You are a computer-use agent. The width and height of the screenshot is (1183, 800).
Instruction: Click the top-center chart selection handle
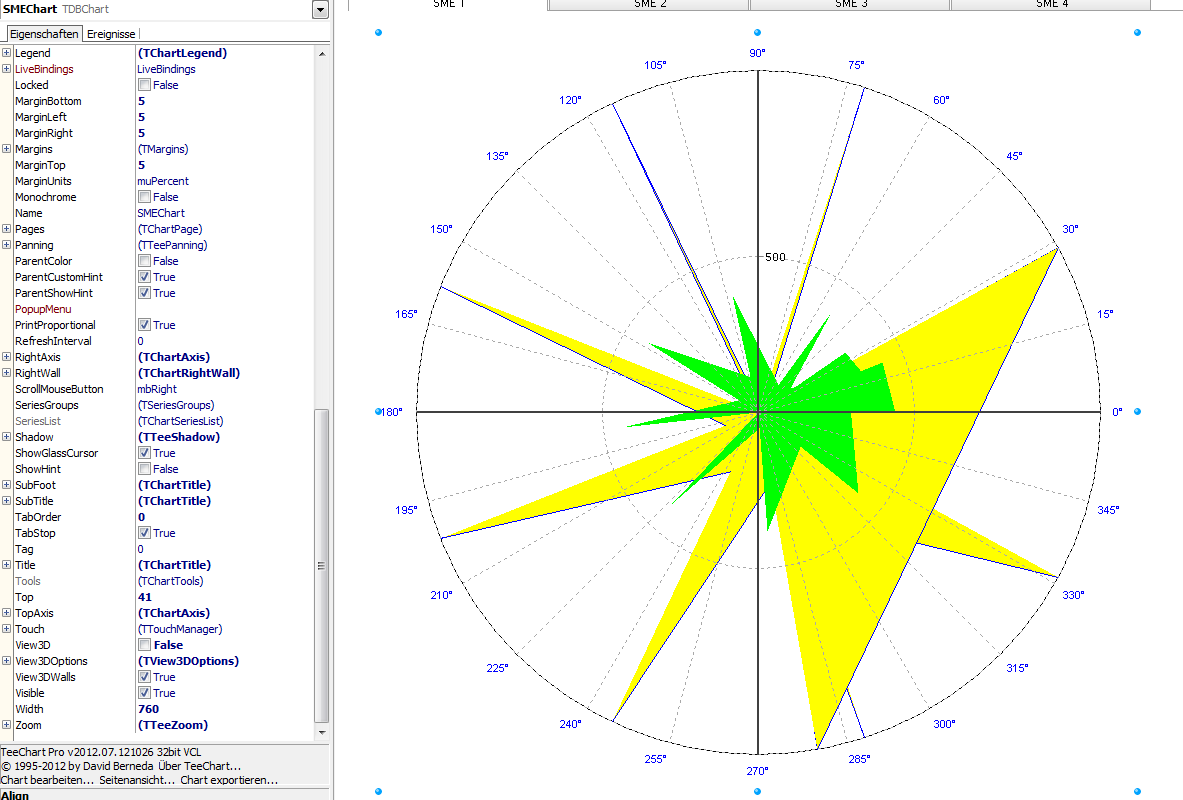(x=757, y=32)
